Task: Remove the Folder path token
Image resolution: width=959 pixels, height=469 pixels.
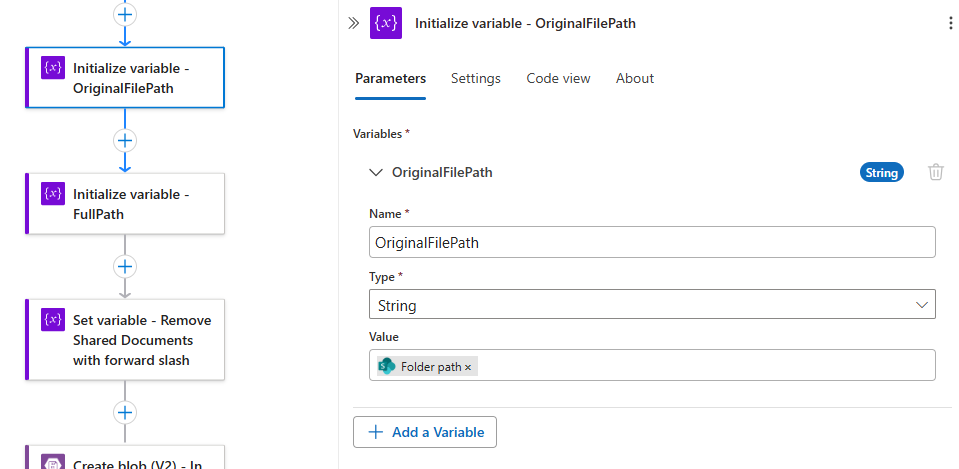Action: tap(468, 367)
